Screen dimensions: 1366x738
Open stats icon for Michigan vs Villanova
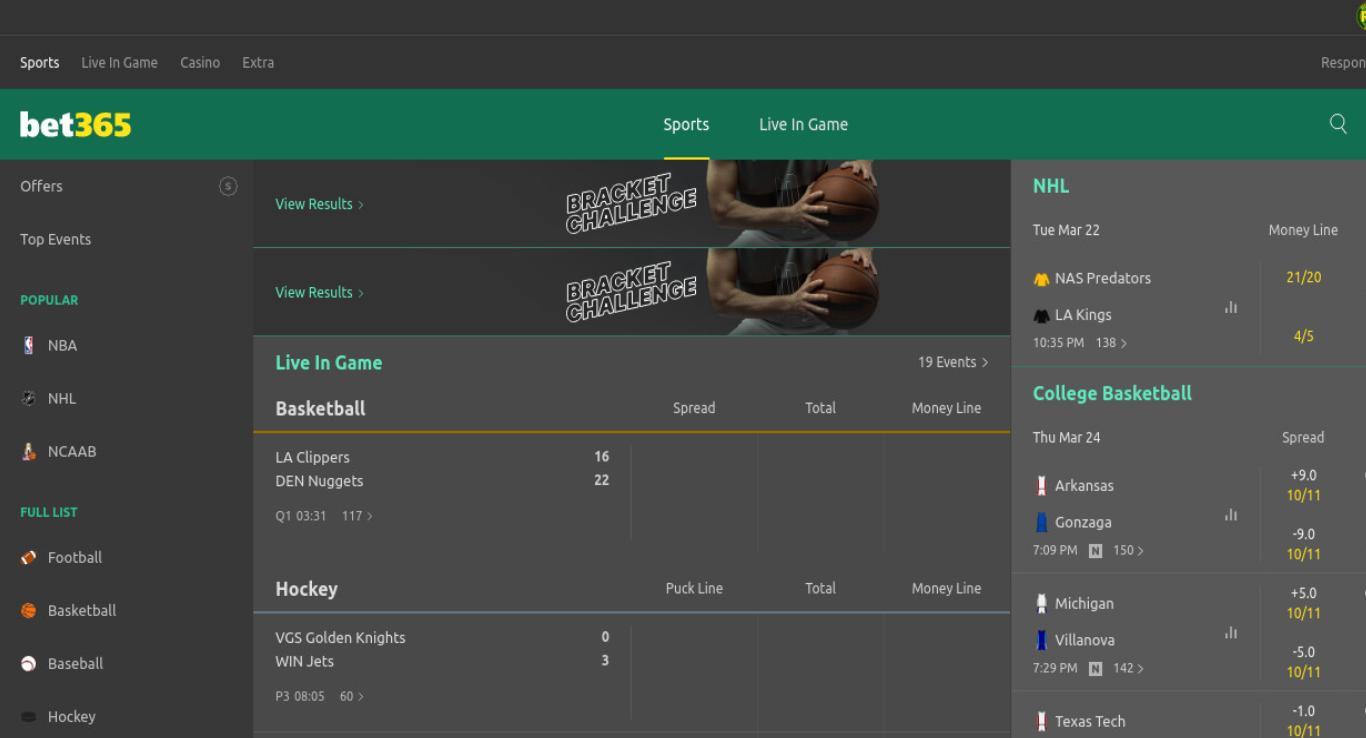point(1231,633)
